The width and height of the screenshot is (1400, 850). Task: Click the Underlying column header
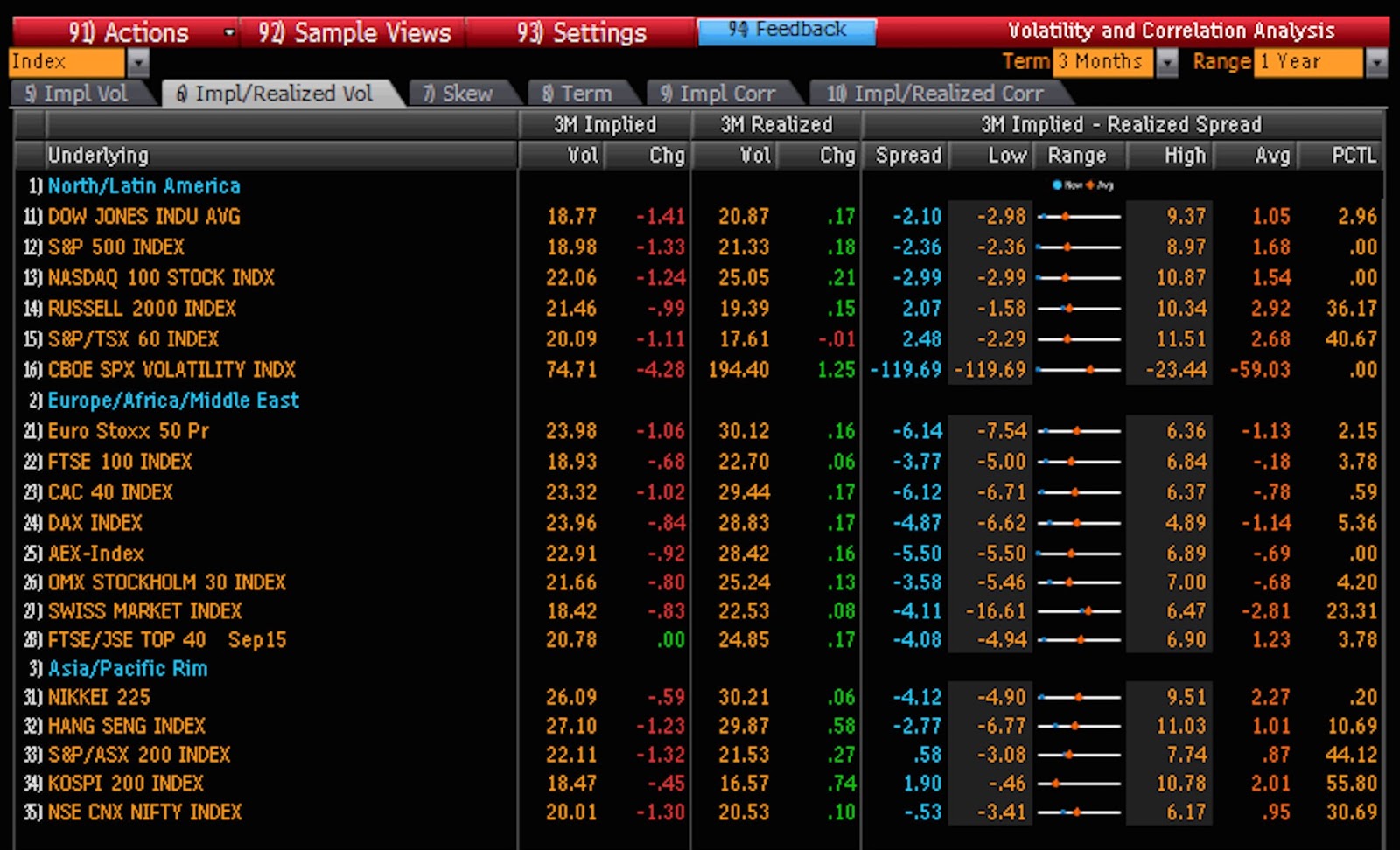pos(280,155)
